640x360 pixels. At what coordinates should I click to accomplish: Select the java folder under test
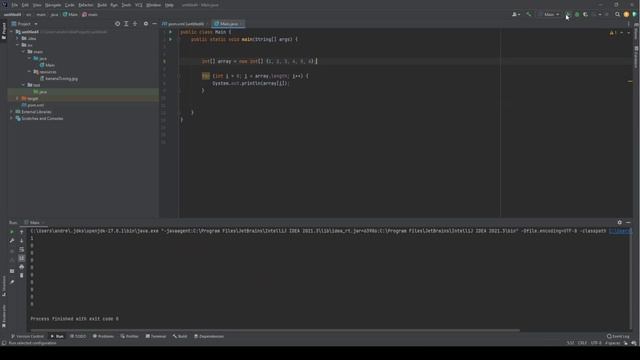[x=40, y=92]
